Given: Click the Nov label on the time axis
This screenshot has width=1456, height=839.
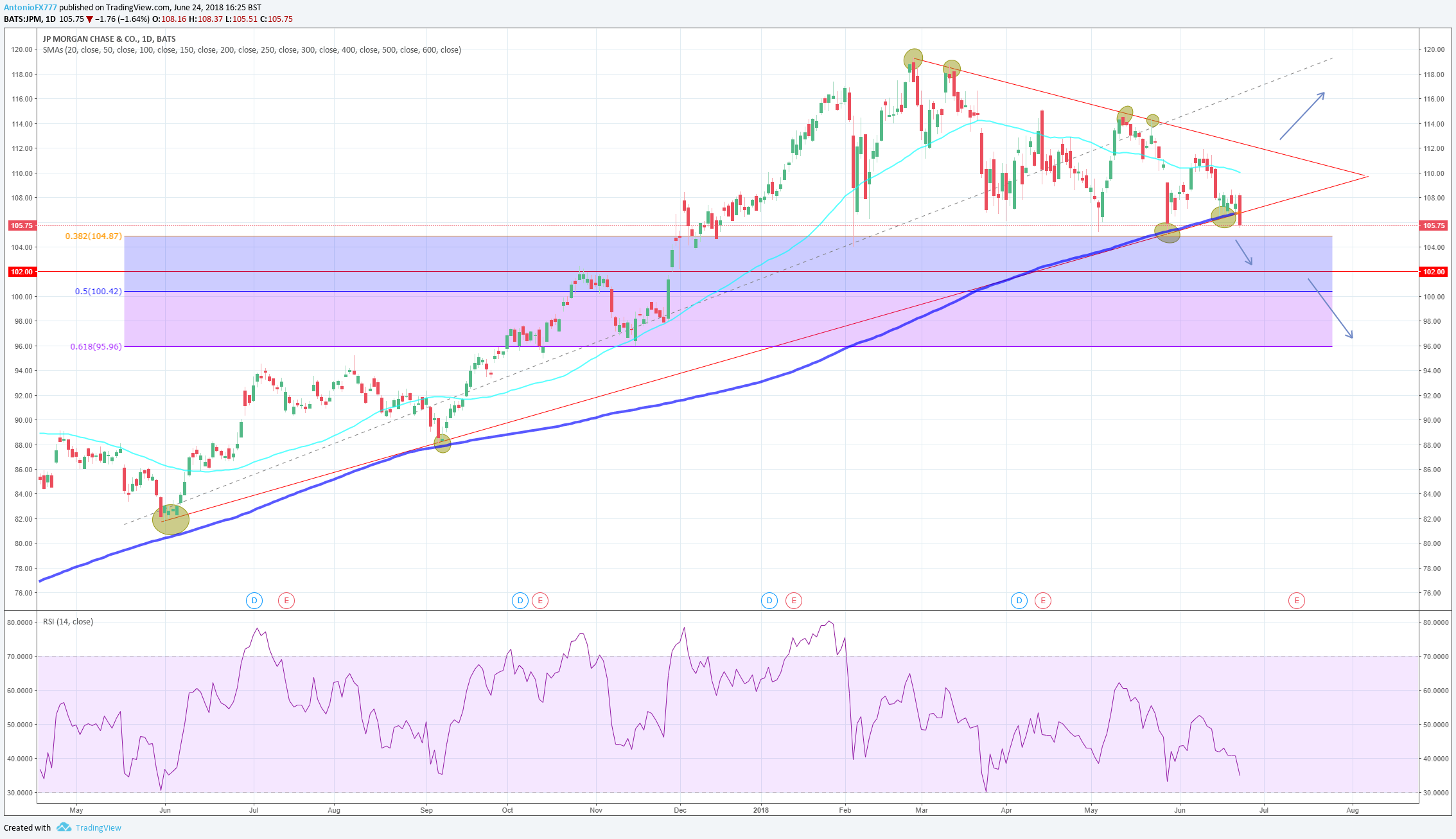Looking at the screenshot, I should point(596,810).
